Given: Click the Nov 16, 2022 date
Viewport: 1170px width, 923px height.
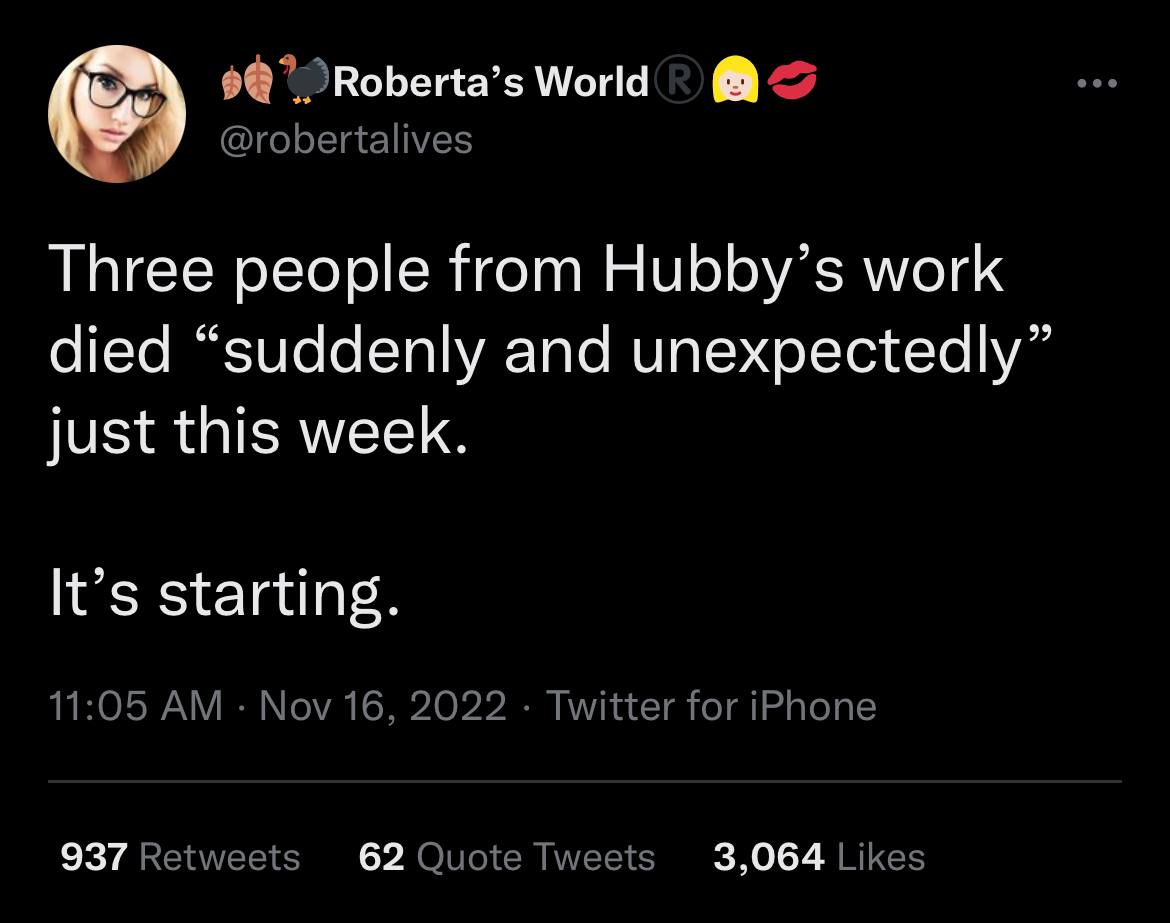Looking at the screenshot, I should tap(382, 707).
